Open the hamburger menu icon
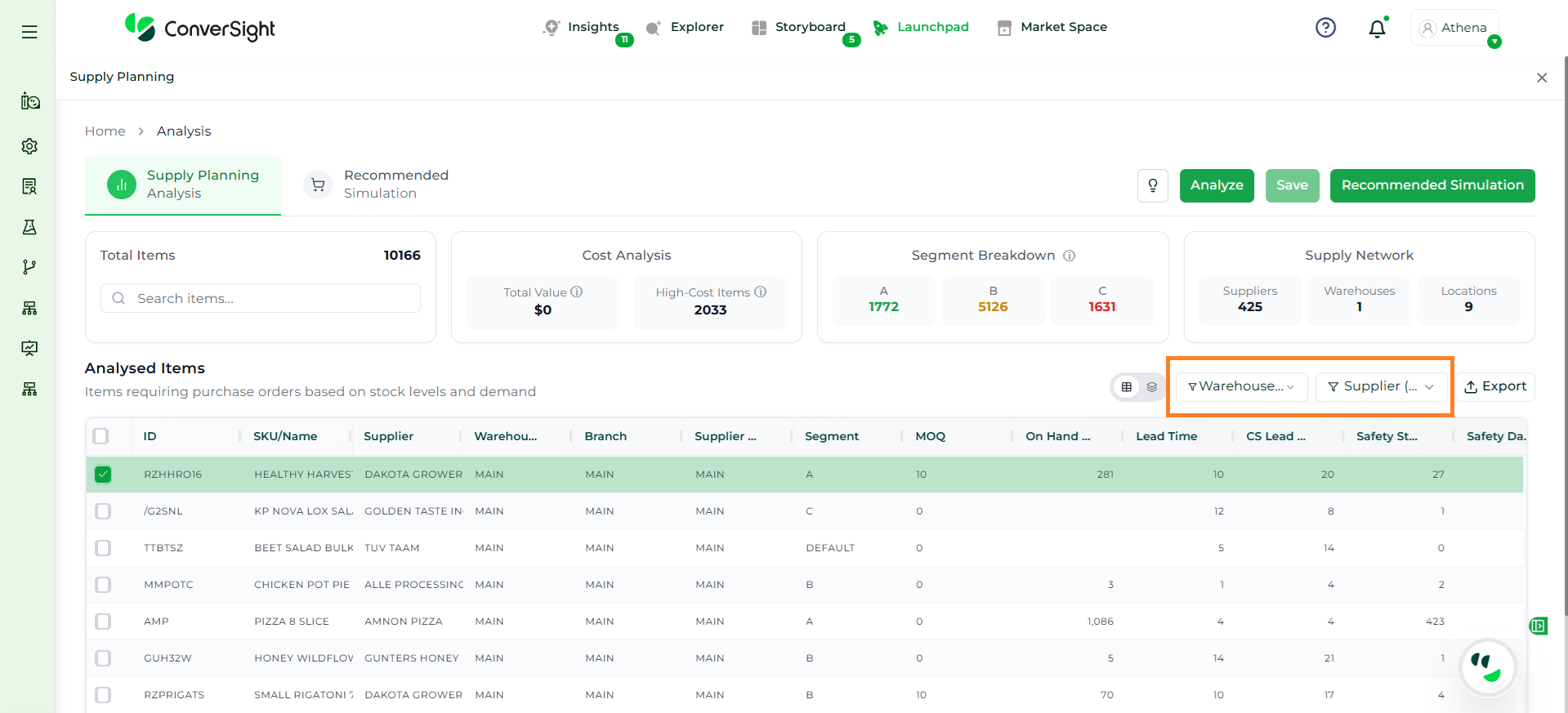Screen dimensions: 1568x713 click(x=29, y=32)
